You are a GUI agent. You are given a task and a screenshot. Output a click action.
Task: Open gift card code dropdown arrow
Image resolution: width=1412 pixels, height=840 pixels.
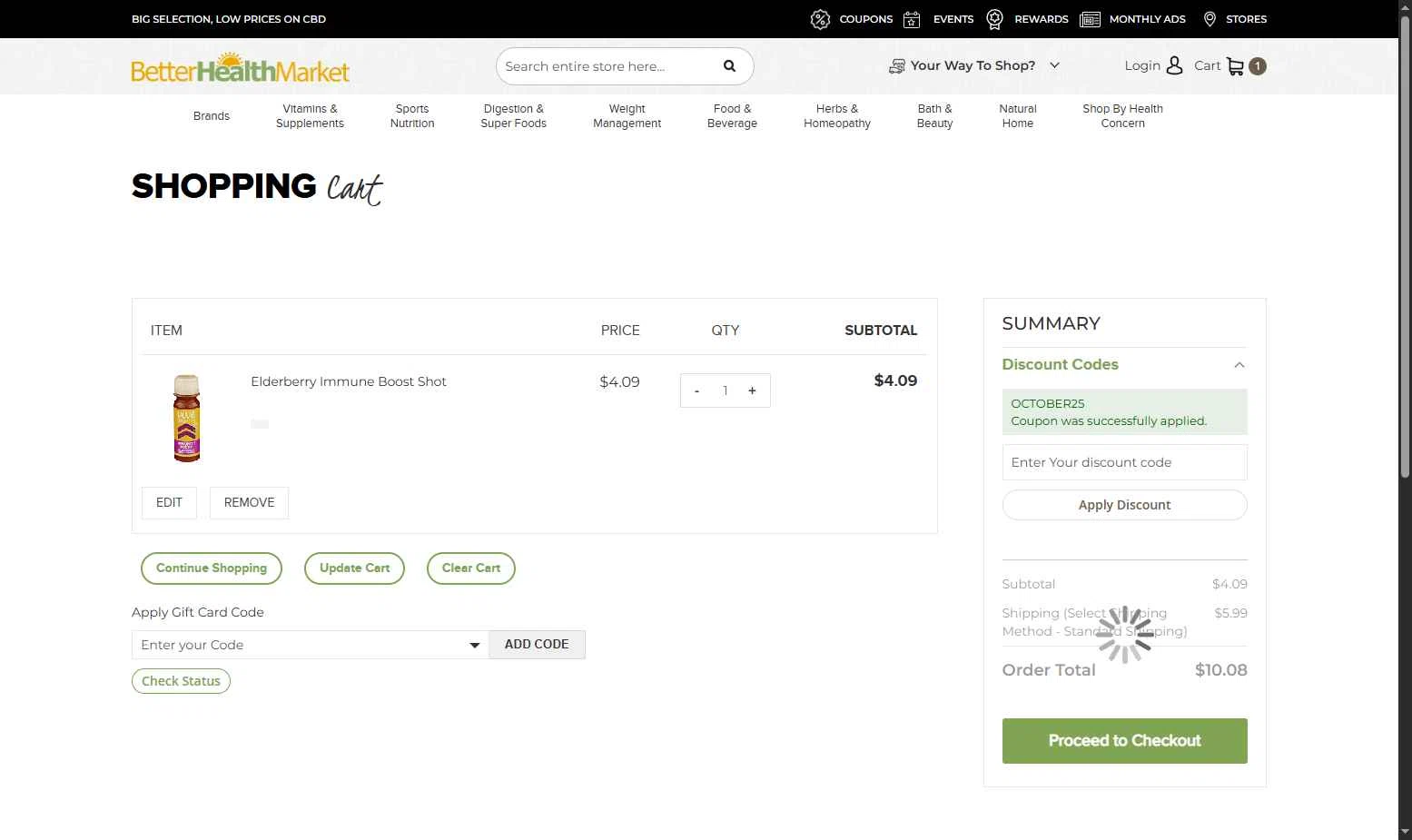(x=474, y=645)
